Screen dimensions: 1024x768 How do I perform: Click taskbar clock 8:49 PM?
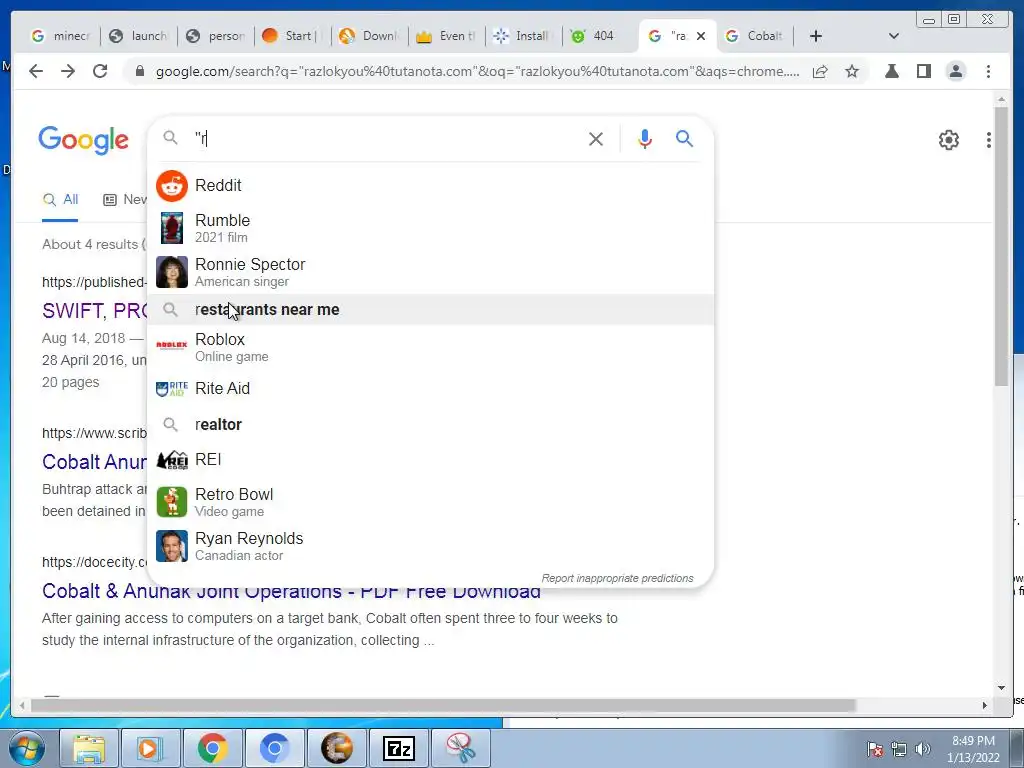coord(973,749)
